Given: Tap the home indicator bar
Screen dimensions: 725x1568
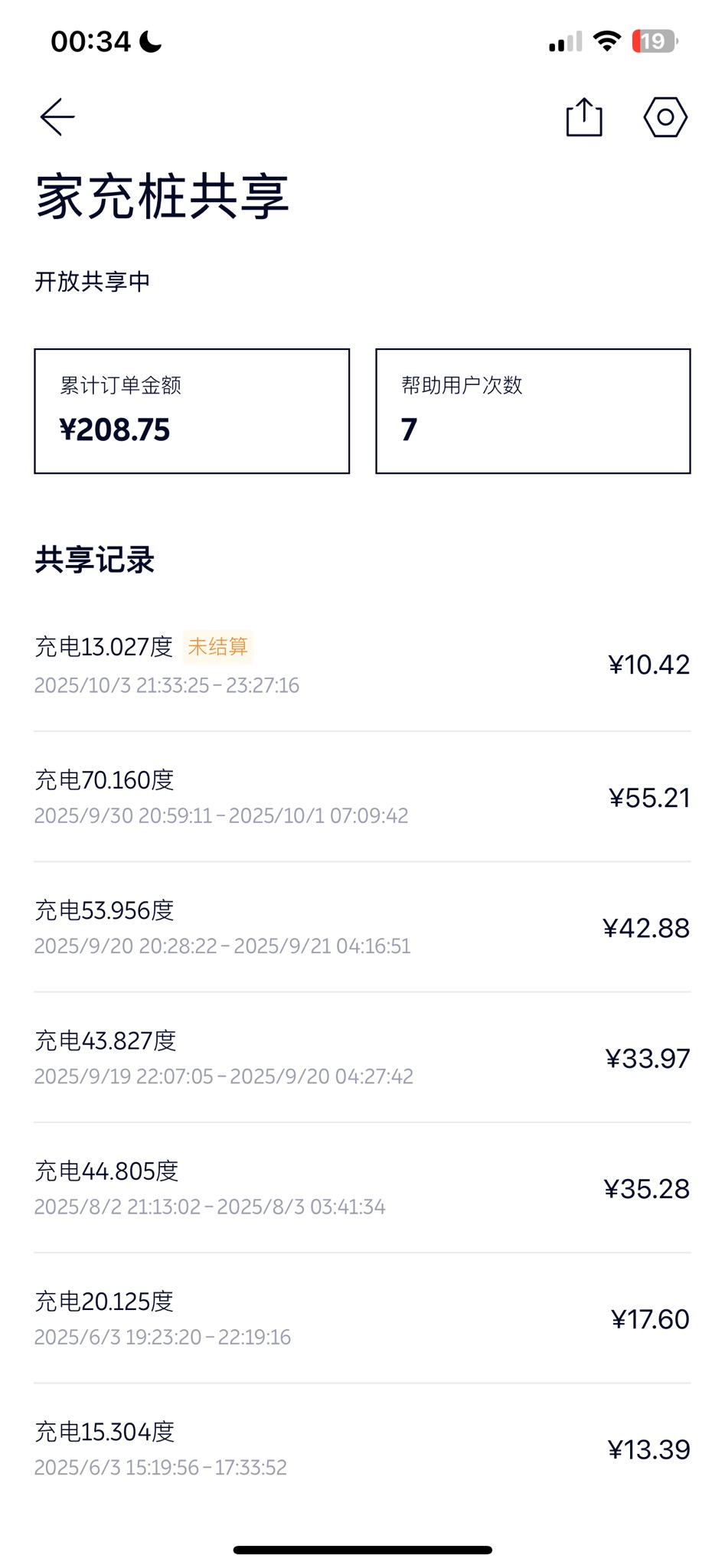Looking at the screenshot, I should click(x=362, y=1550).
